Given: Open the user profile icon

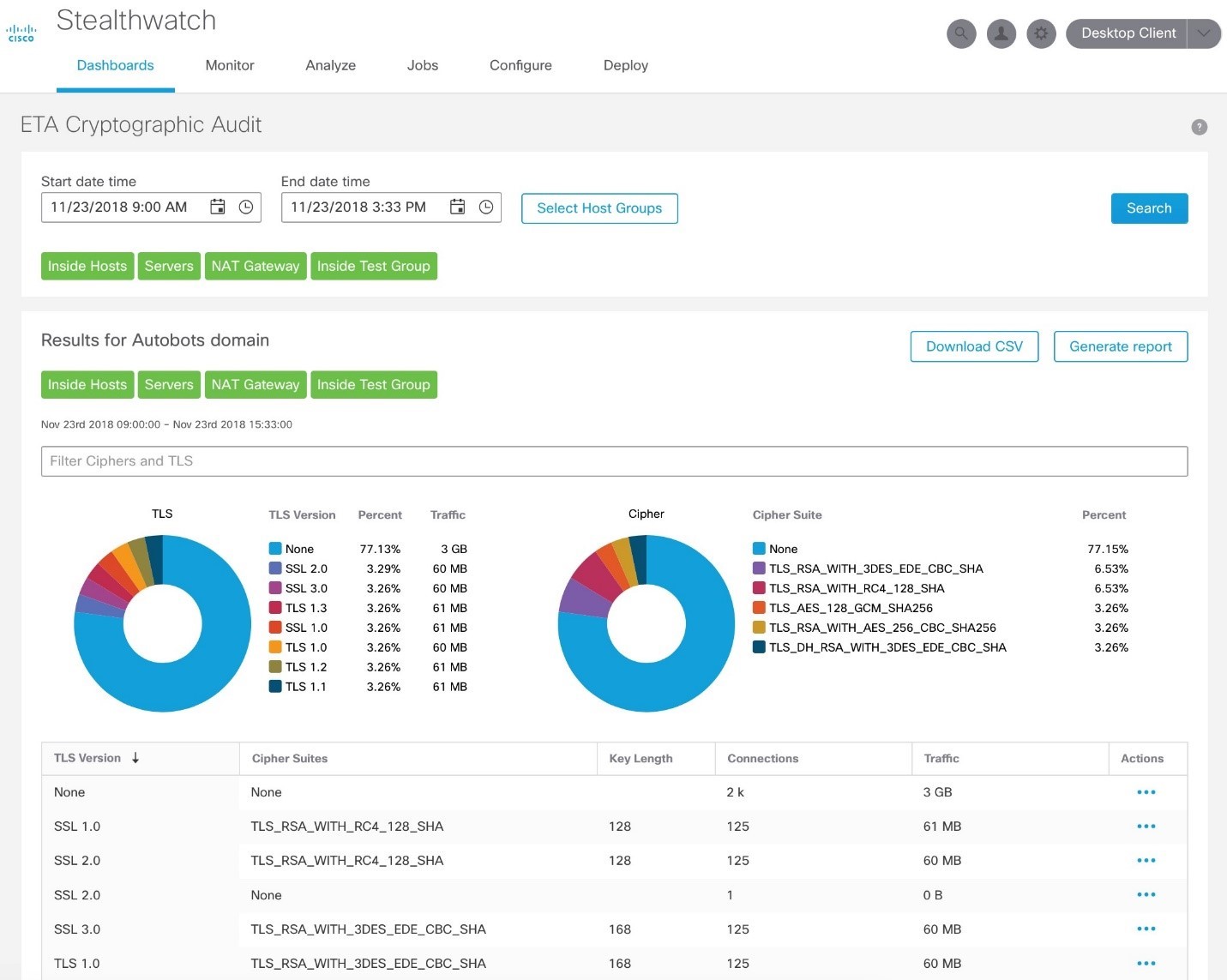Looking at the screenshot, I should coord(1001,33).
